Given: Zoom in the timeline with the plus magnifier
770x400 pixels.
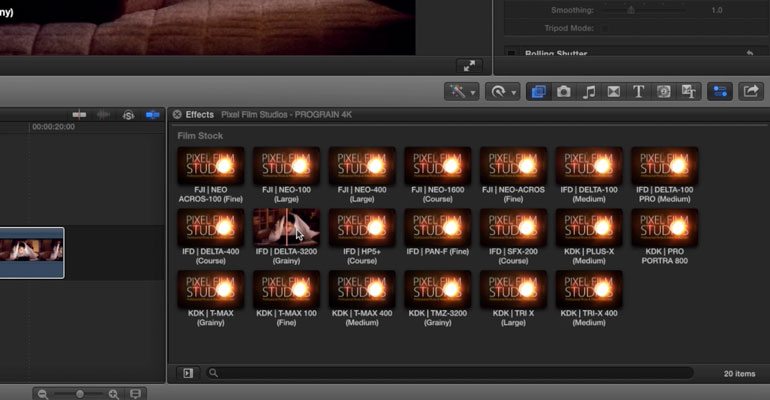Looking at the screenshot, I should pyautogui.click(x=114, y=394).
